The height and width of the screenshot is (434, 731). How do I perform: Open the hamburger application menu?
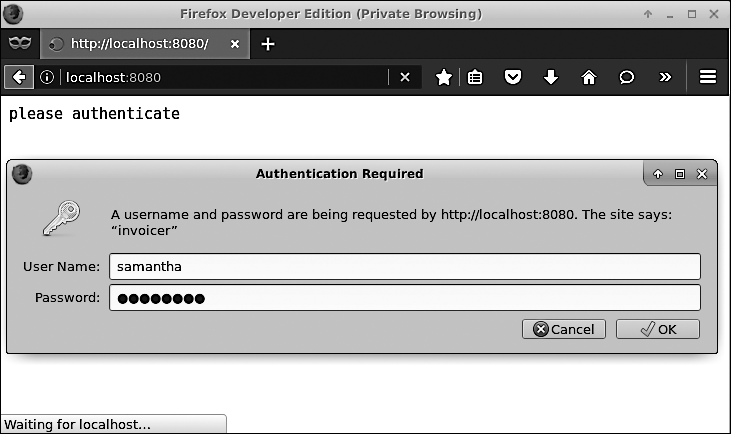pos(708,77)
